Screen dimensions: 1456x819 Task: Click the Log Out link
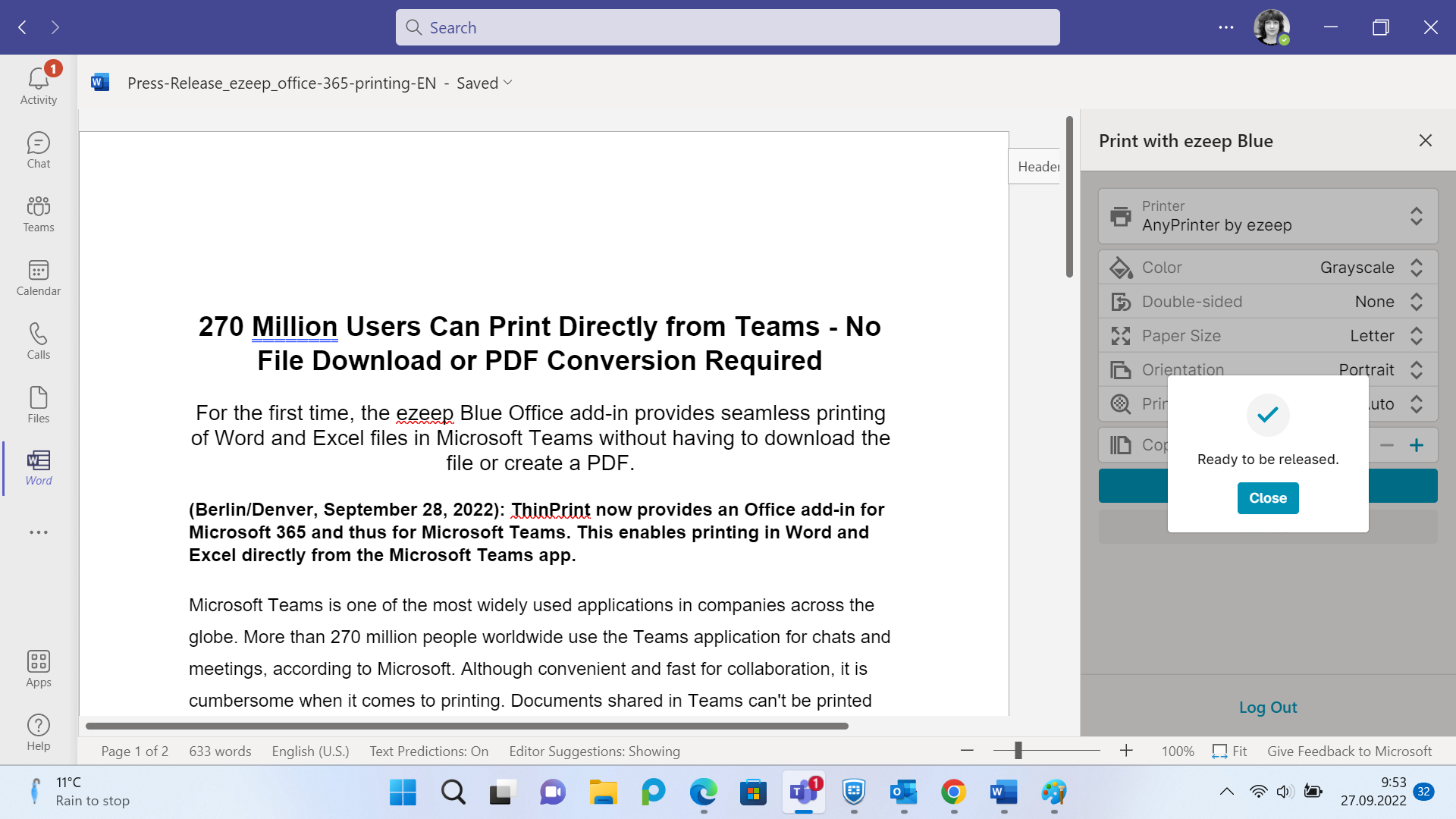pyautogui.click(x=1268, y=708)
